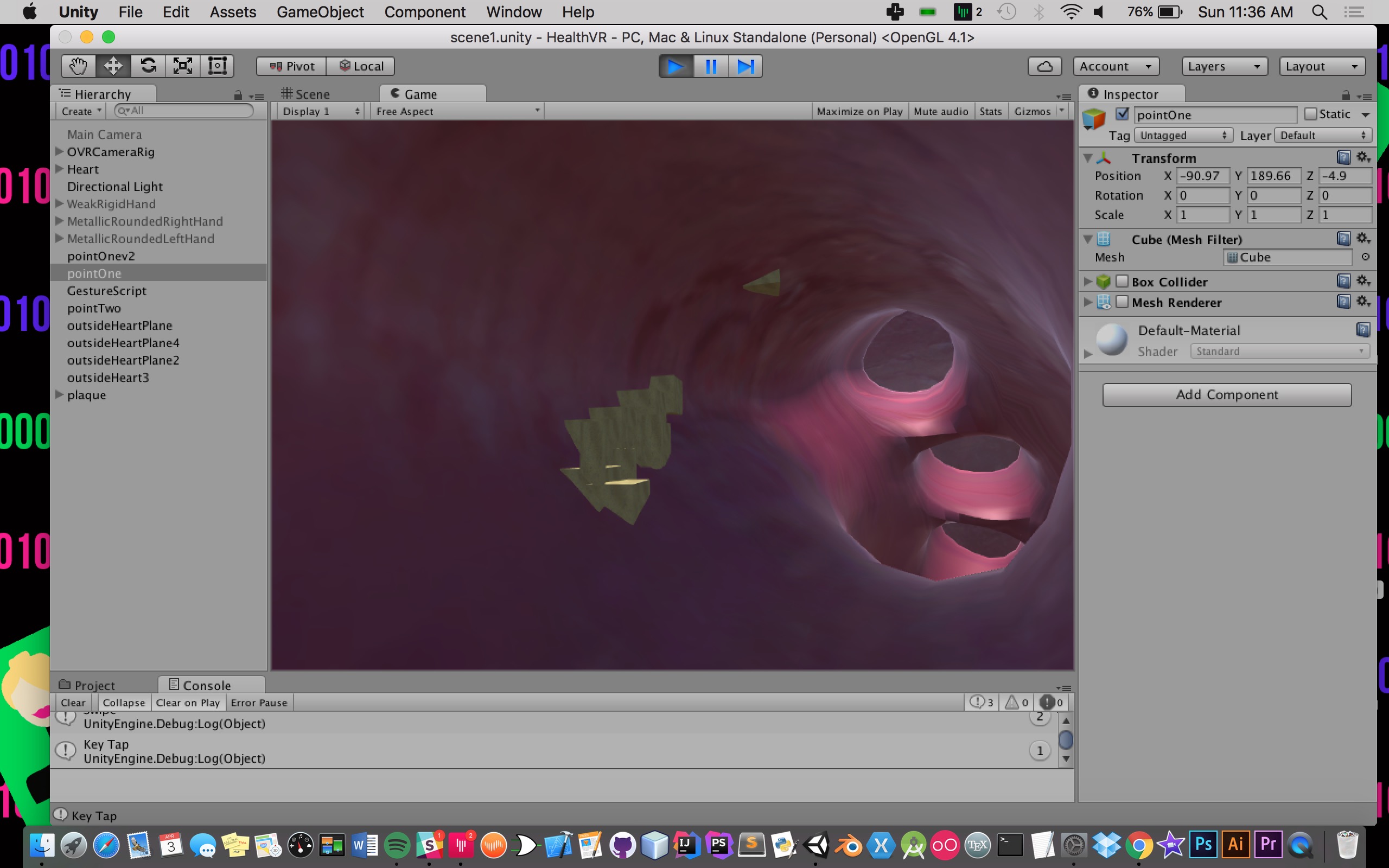Open Transform component gear settings
Image resolution: width=1389 pixels, height=868 pixels.
(1363, 157)
